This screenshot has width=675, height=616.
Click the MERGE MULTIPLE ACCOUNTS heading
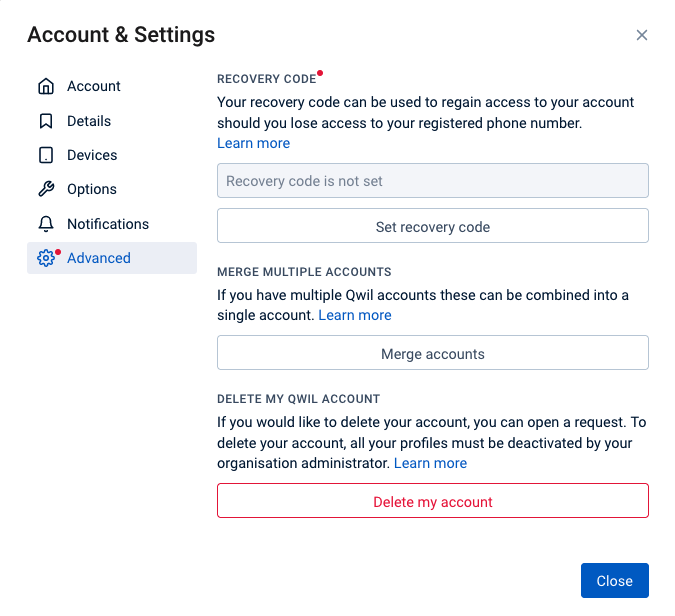pos(304,272)
